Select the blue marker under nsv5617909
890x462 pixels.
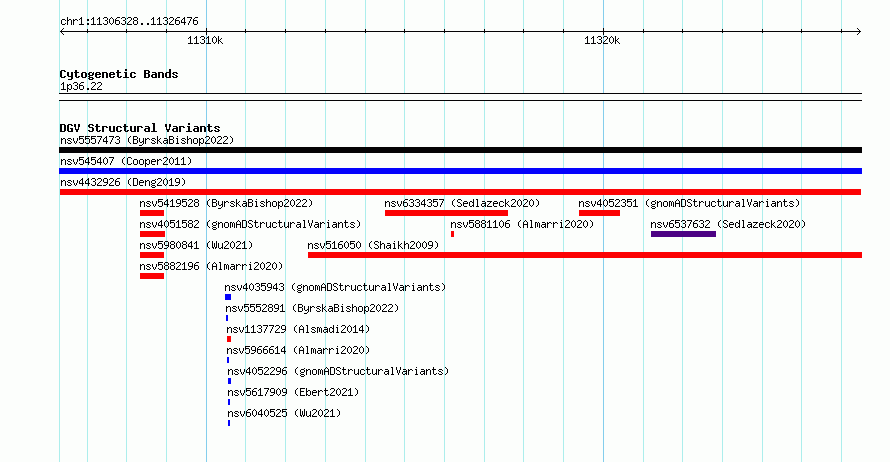point(229,402)
